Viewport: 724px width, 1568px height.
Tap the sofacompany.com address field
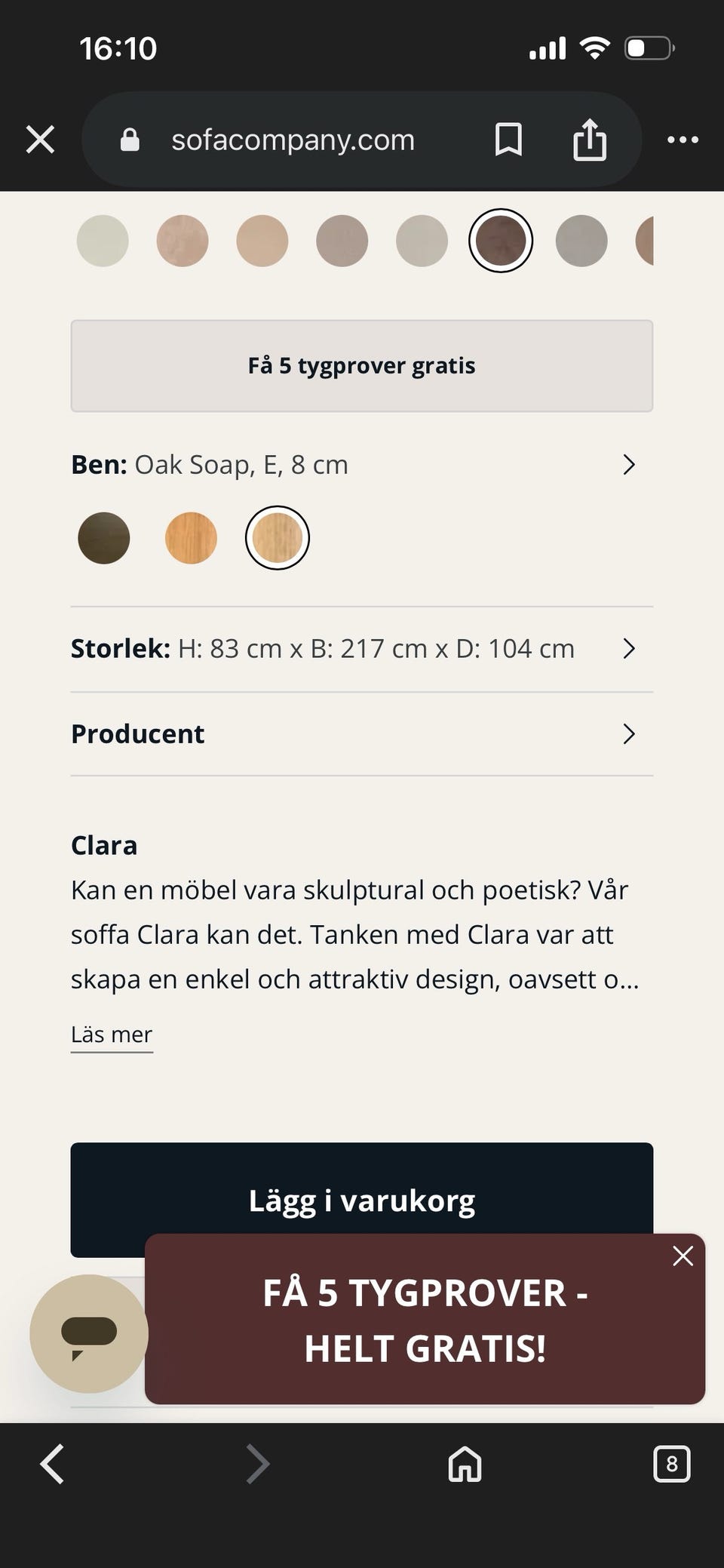point(293,140)
